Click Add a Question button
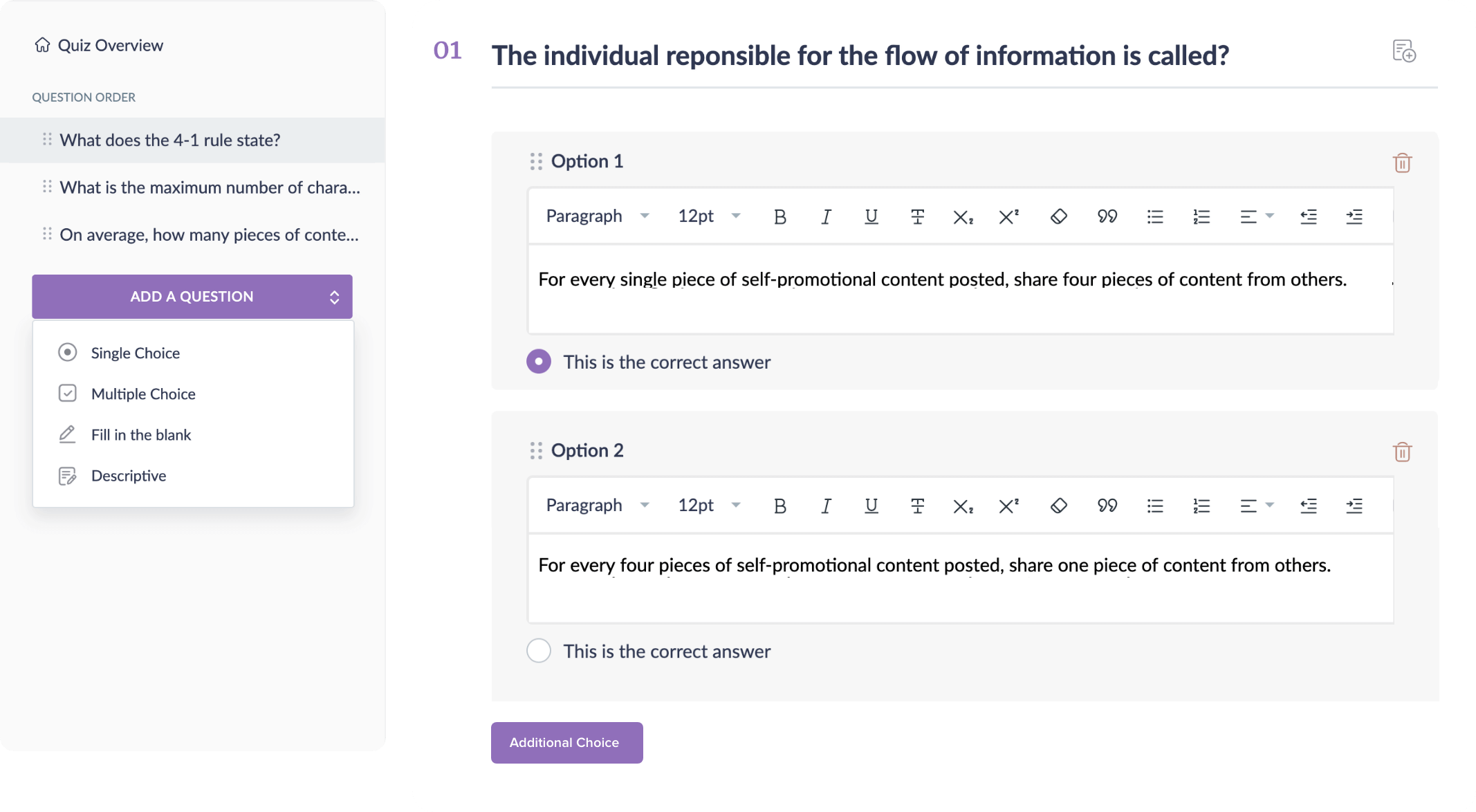The width and height of the screenshot is (1476, 812). point(192,297)
